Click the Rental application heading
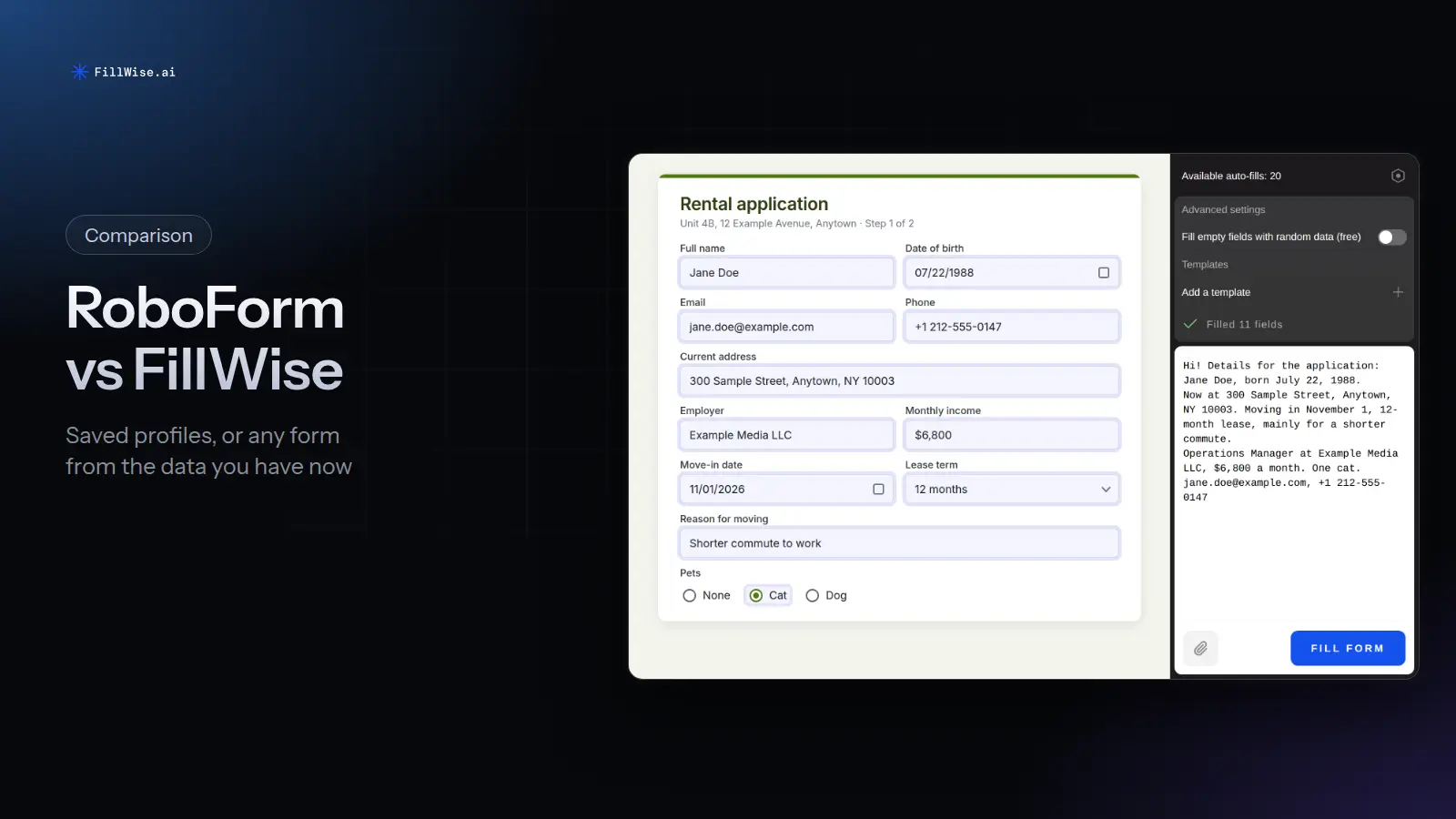Viewport: 1456px width, 819px height. 754,204
